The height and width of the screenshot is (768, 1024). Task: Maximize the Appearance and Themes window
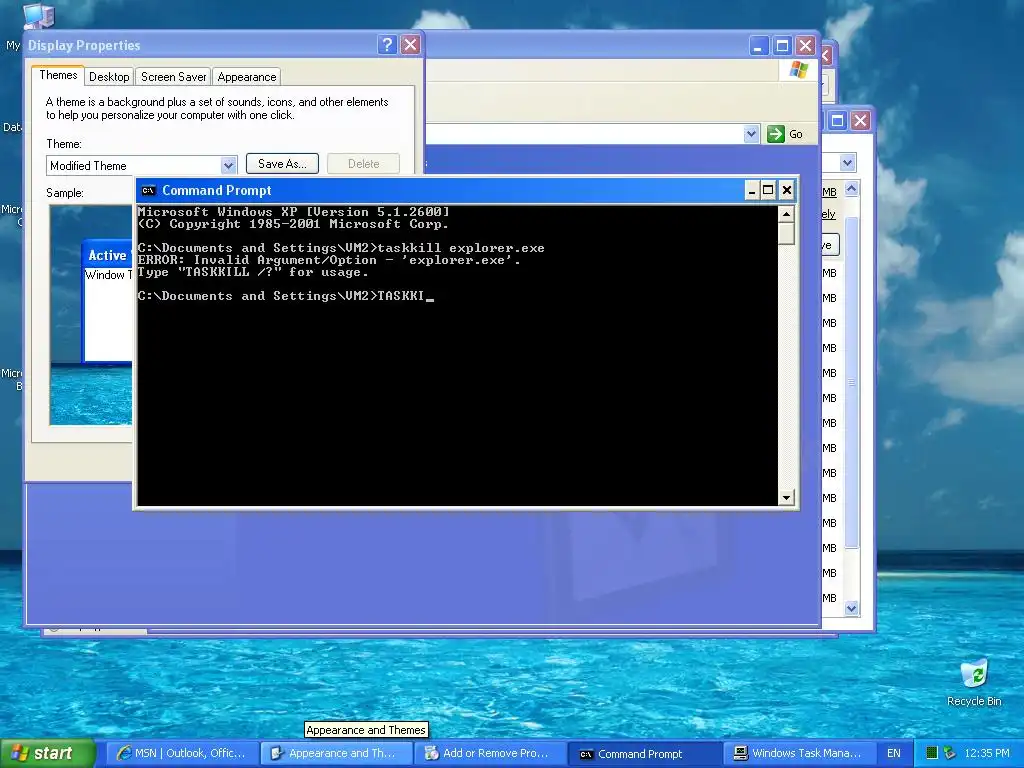(x=782, y=46)
